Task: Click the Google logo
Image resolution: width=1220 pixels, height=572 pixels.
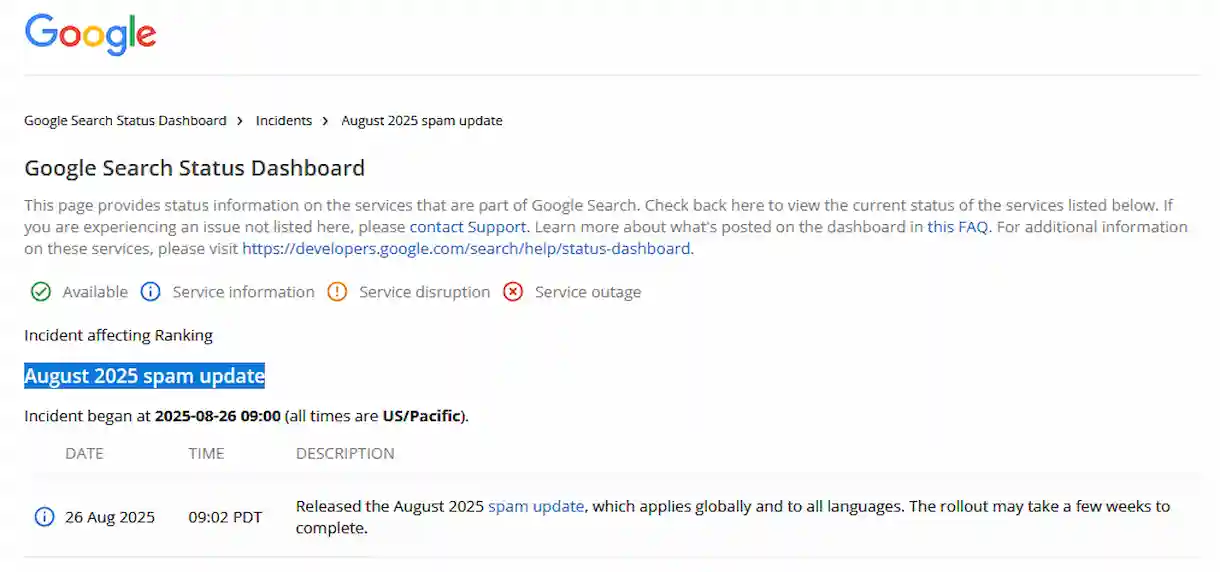Action: click(x=90, y=34)
